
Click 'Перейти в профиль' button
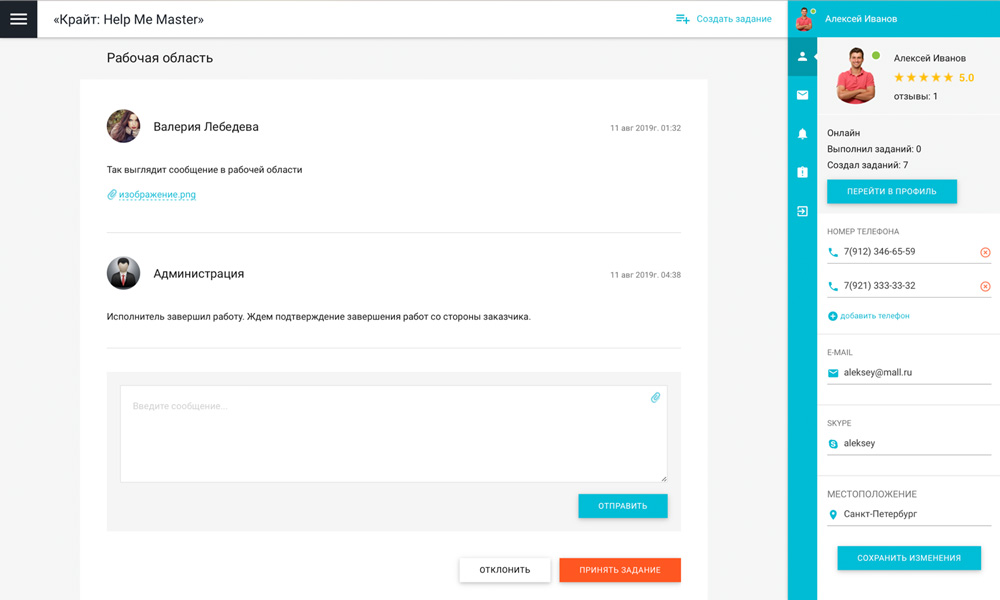click(891, 191)
